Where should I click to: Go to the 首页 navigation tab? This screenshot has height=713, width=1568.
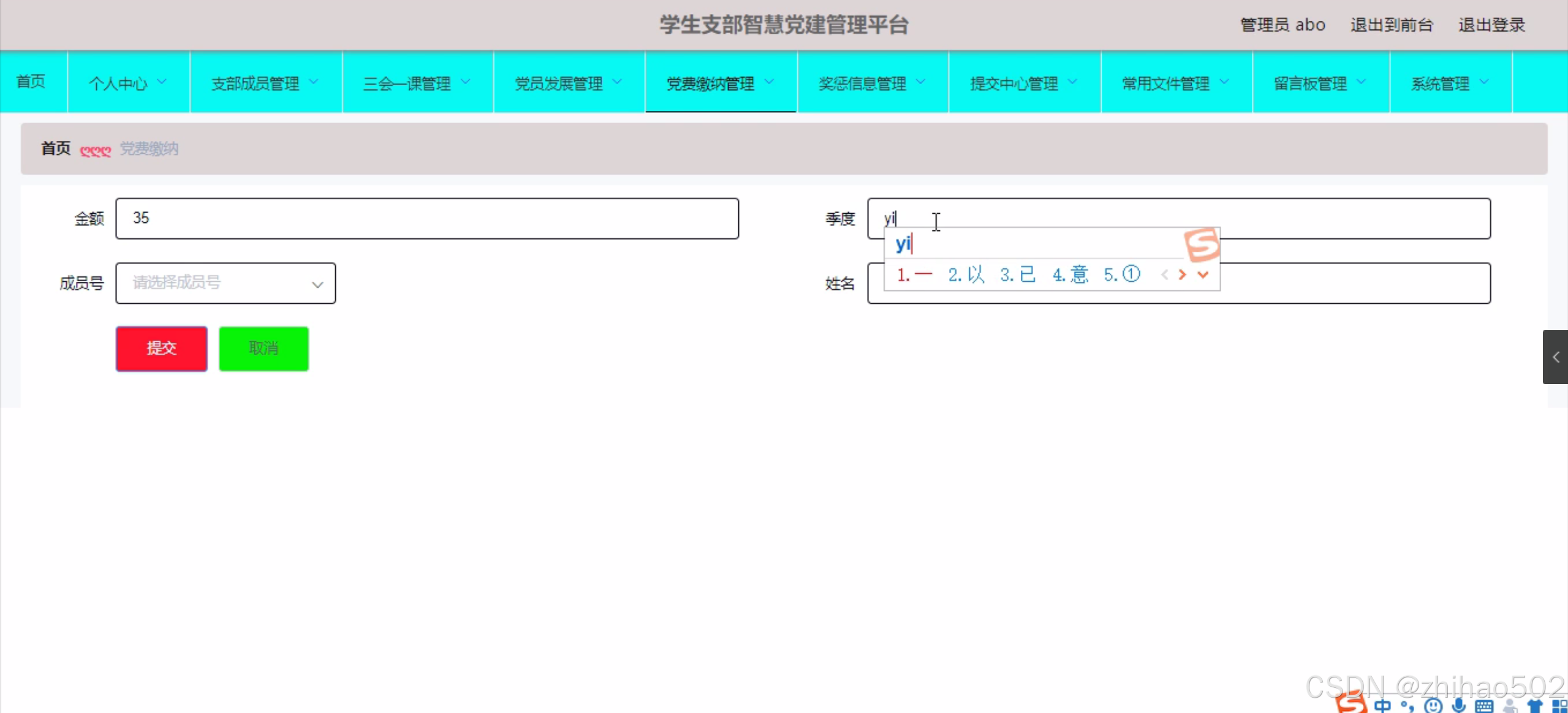pyautogui.click(x=31, y=81)
